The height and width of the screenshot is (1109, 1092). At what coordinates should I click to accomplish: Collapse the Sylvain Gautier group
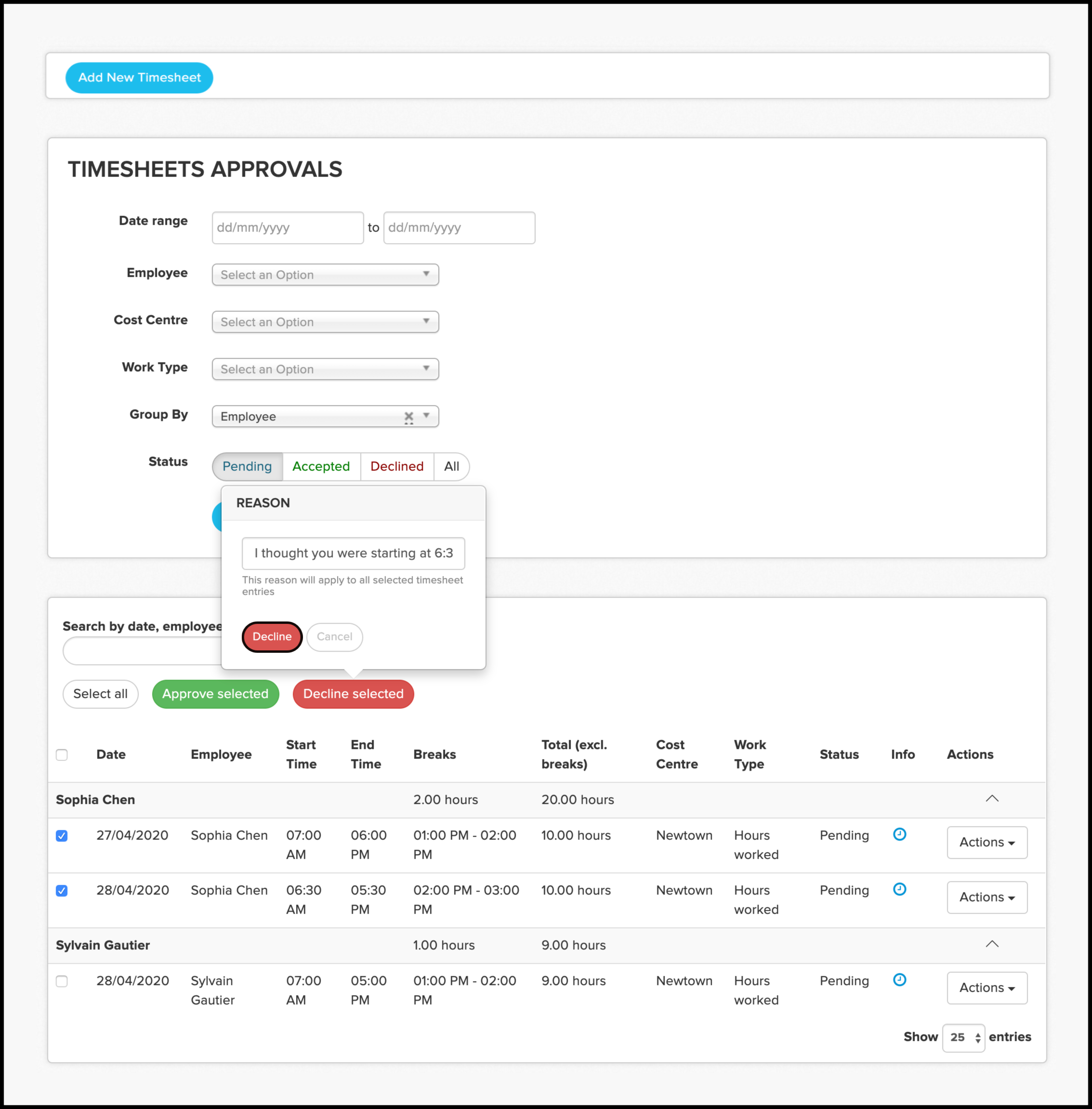[x=992, y=944]
